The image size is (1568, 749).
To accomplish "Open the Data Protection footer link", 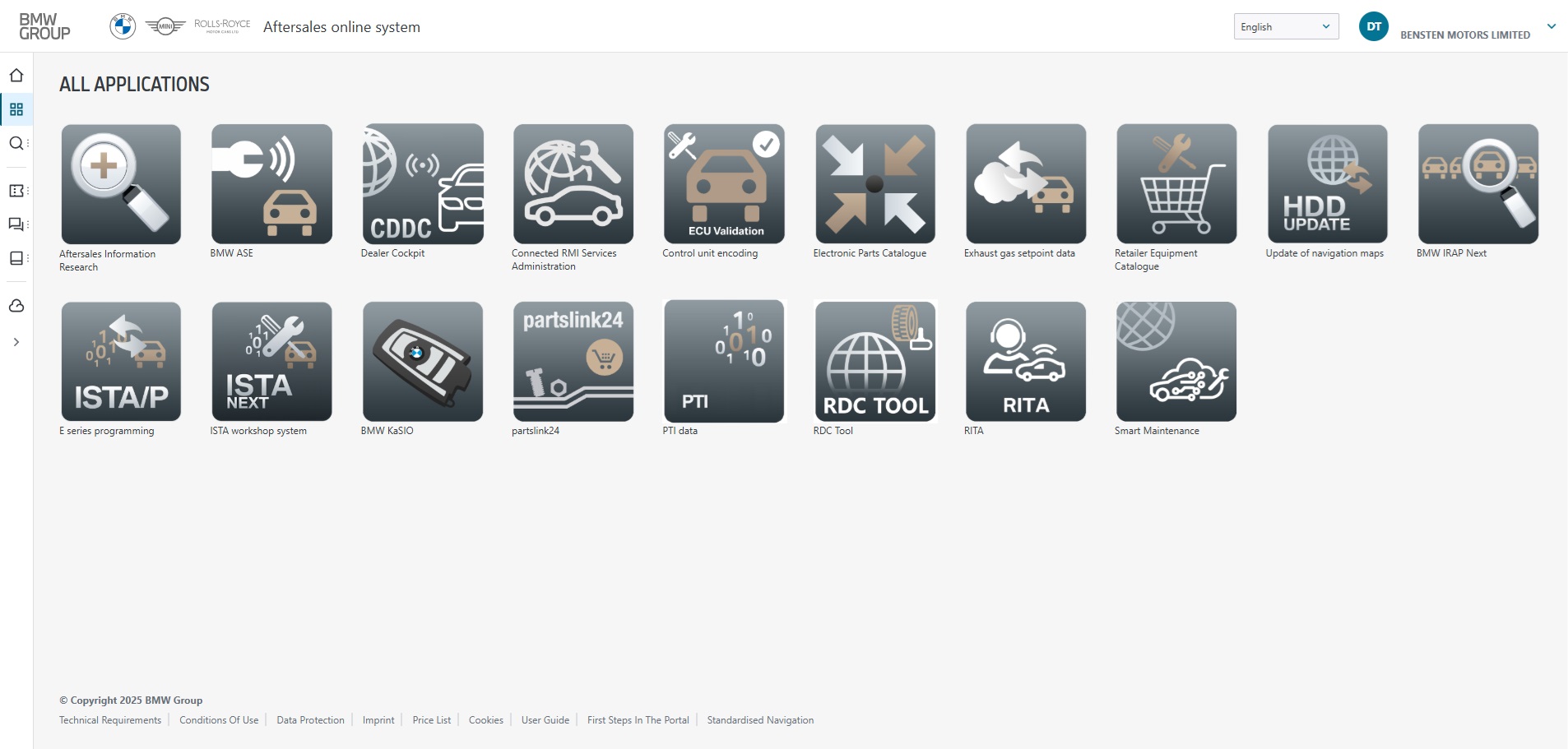I will (x=311, y=720).
